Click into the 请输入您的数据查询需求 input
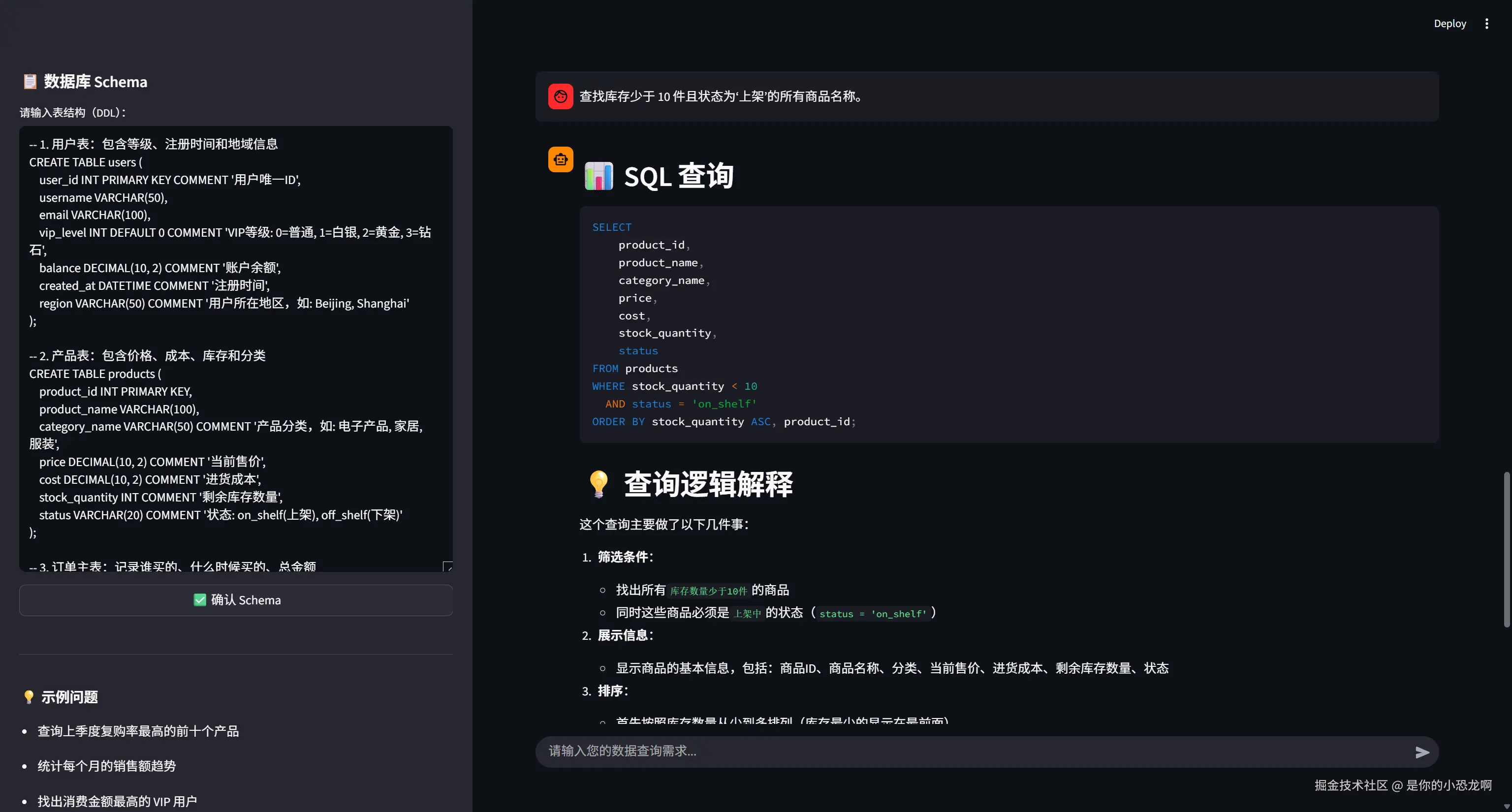 (969, 751)
